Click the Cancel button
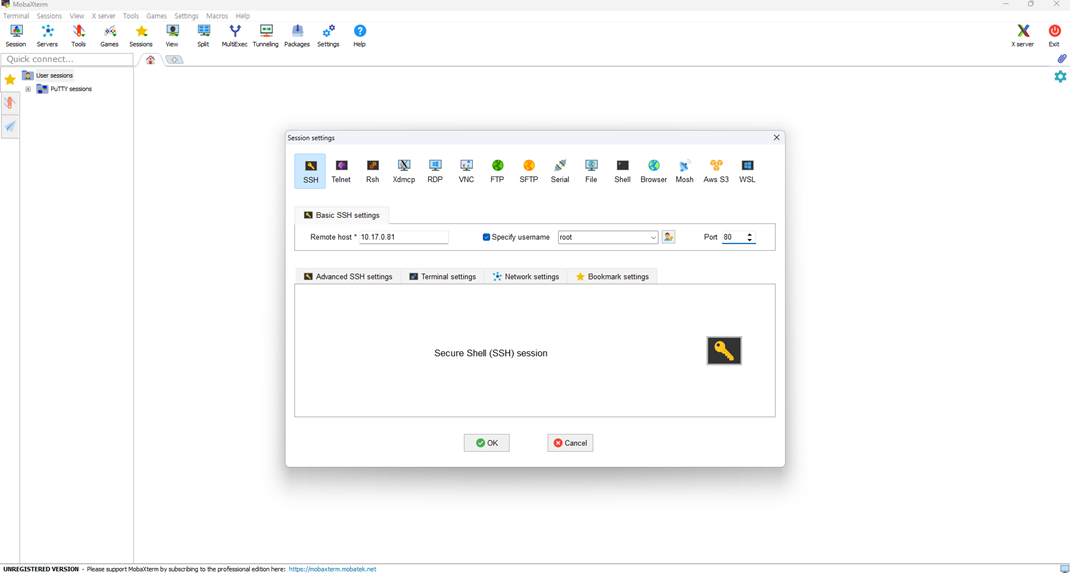The height and width of the screenshot is (573, 1070). [x=570, y=443]
